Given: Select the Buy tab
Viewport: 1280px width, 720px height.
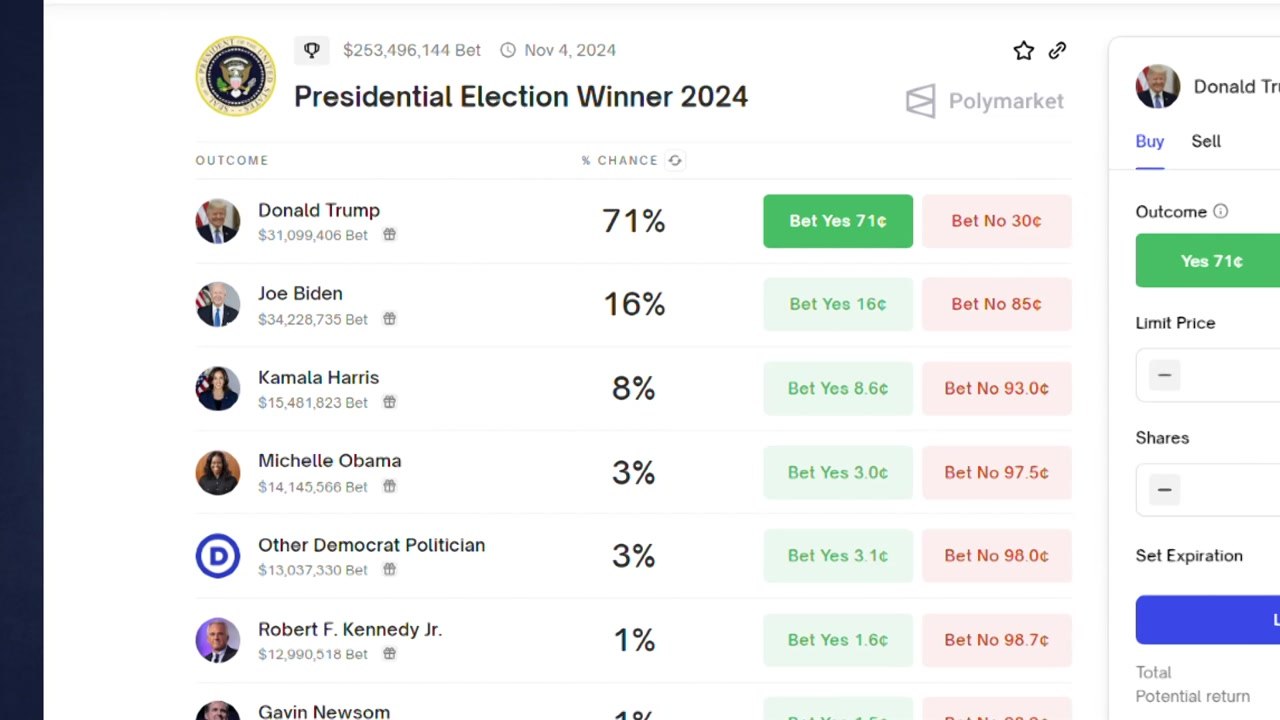Looking at the screenshot, I should tap(1149, 141).
